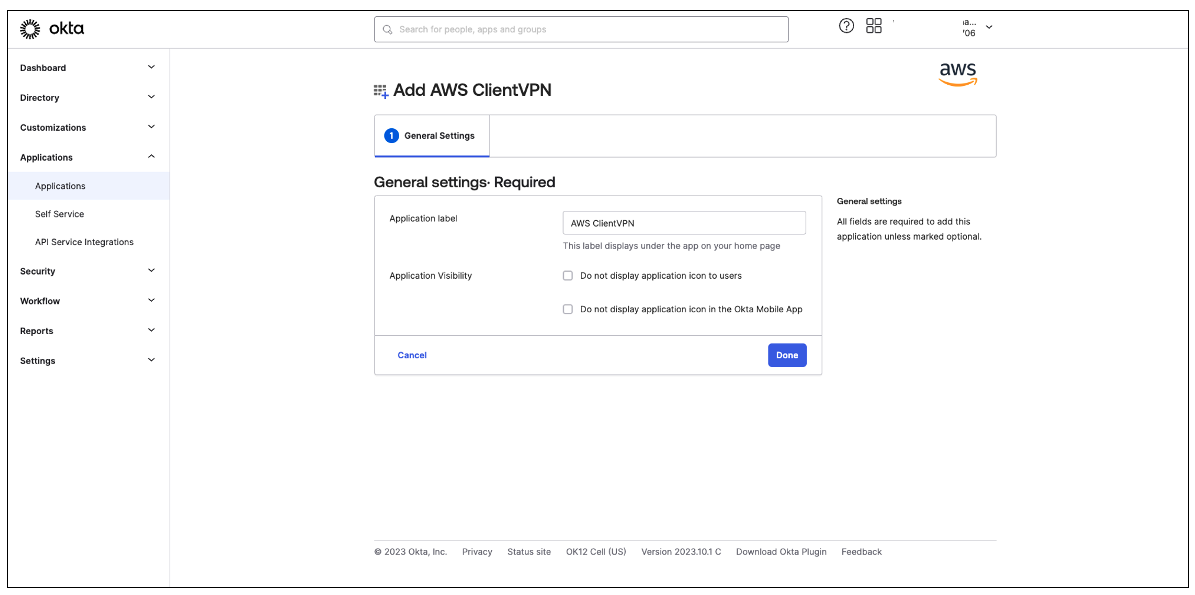Click the Okta logo
Image resolution: width=1195 pixels, height=595 pixels.
tap(52, 29)
